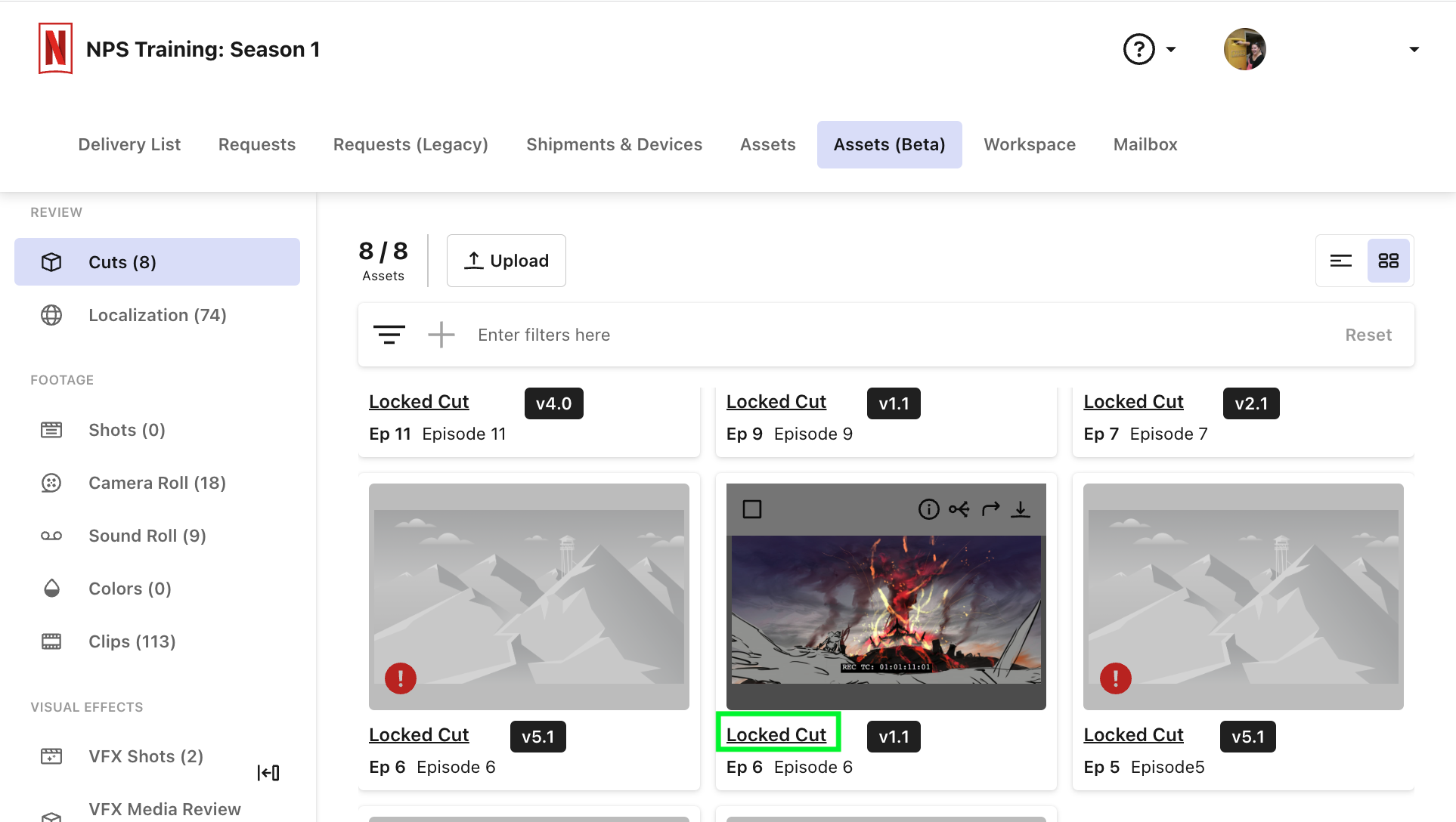Switch to grid view layout

click(1388, 261)
